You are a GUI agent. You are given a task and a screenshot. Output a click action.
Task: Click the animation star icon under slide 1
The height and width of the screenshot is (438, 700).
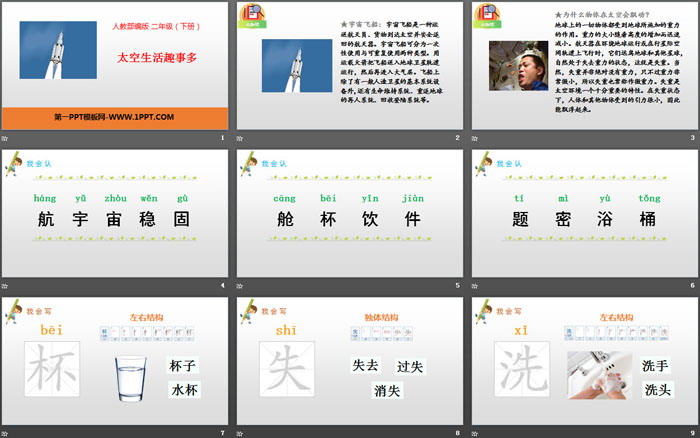(5, 138)
